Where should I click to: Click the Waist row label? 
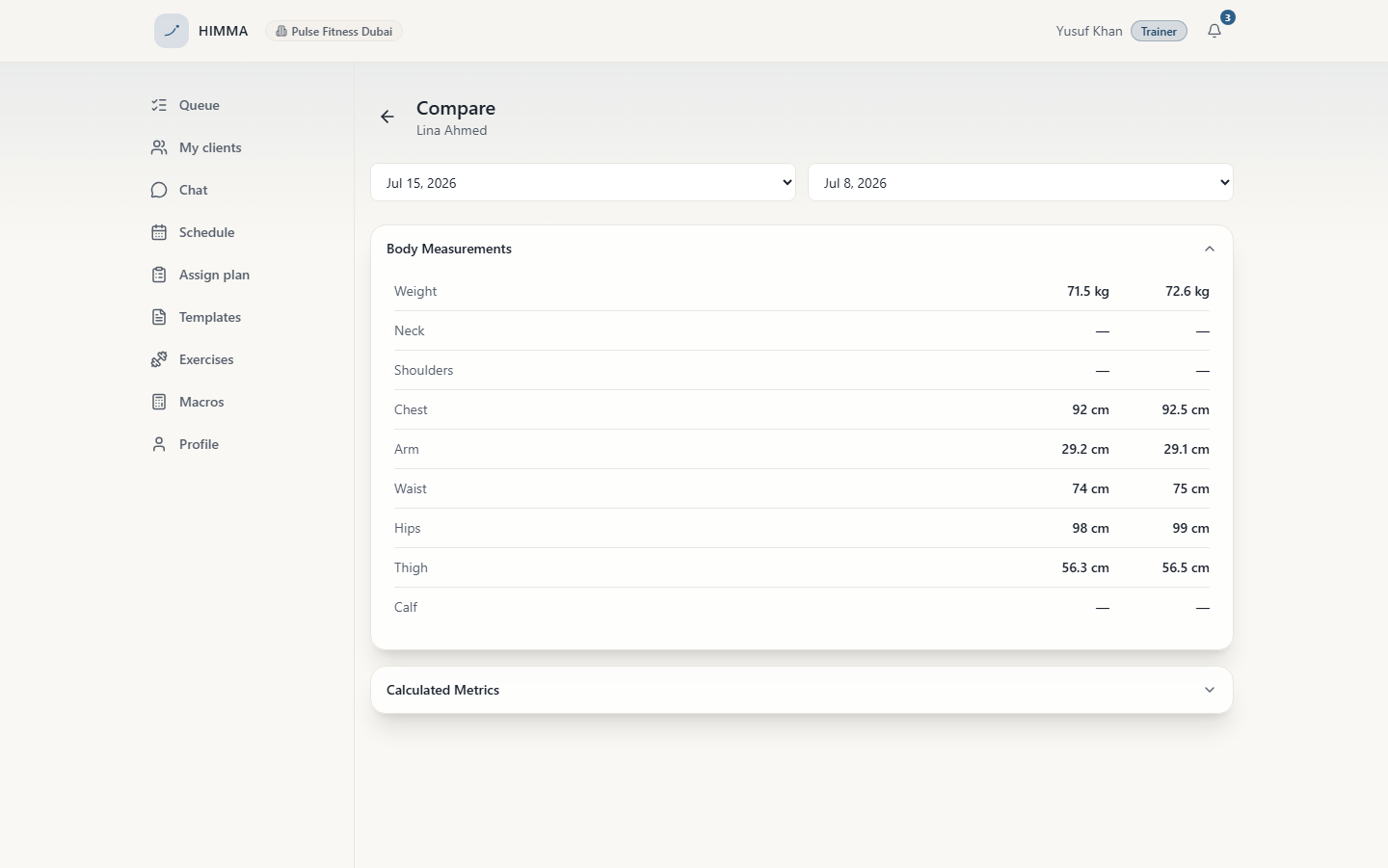411,488
